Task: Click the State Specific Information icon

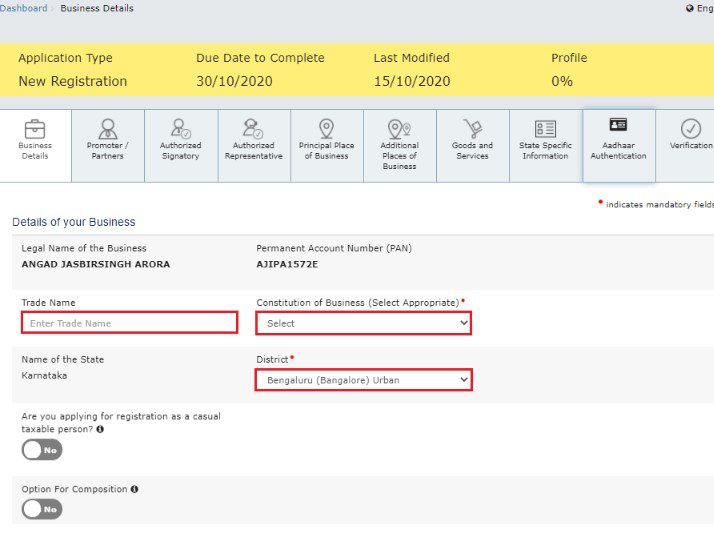Action: (x=545, y=129)
